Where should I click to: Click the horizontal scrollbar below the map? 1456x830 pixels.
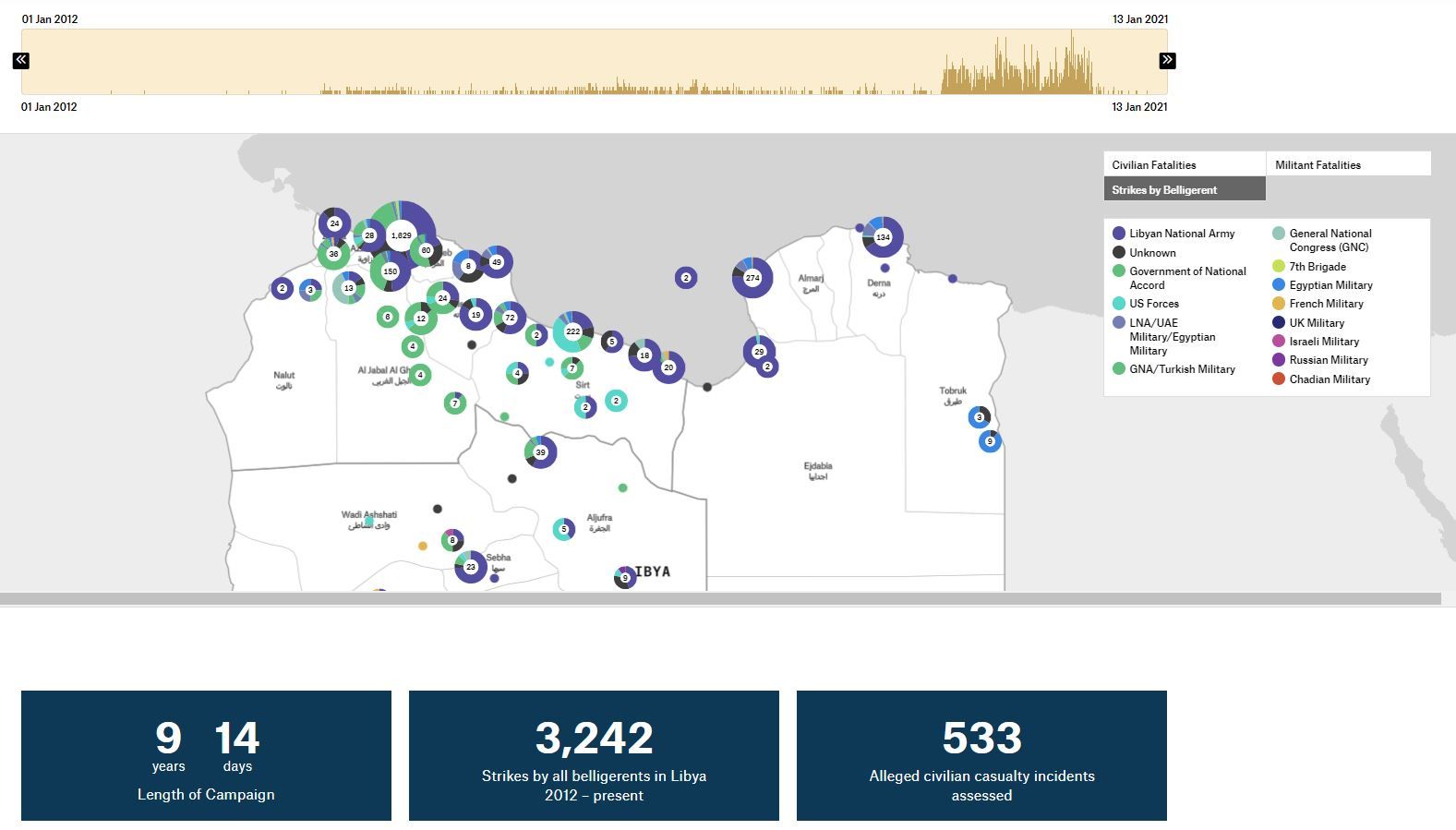click(720, 599)
